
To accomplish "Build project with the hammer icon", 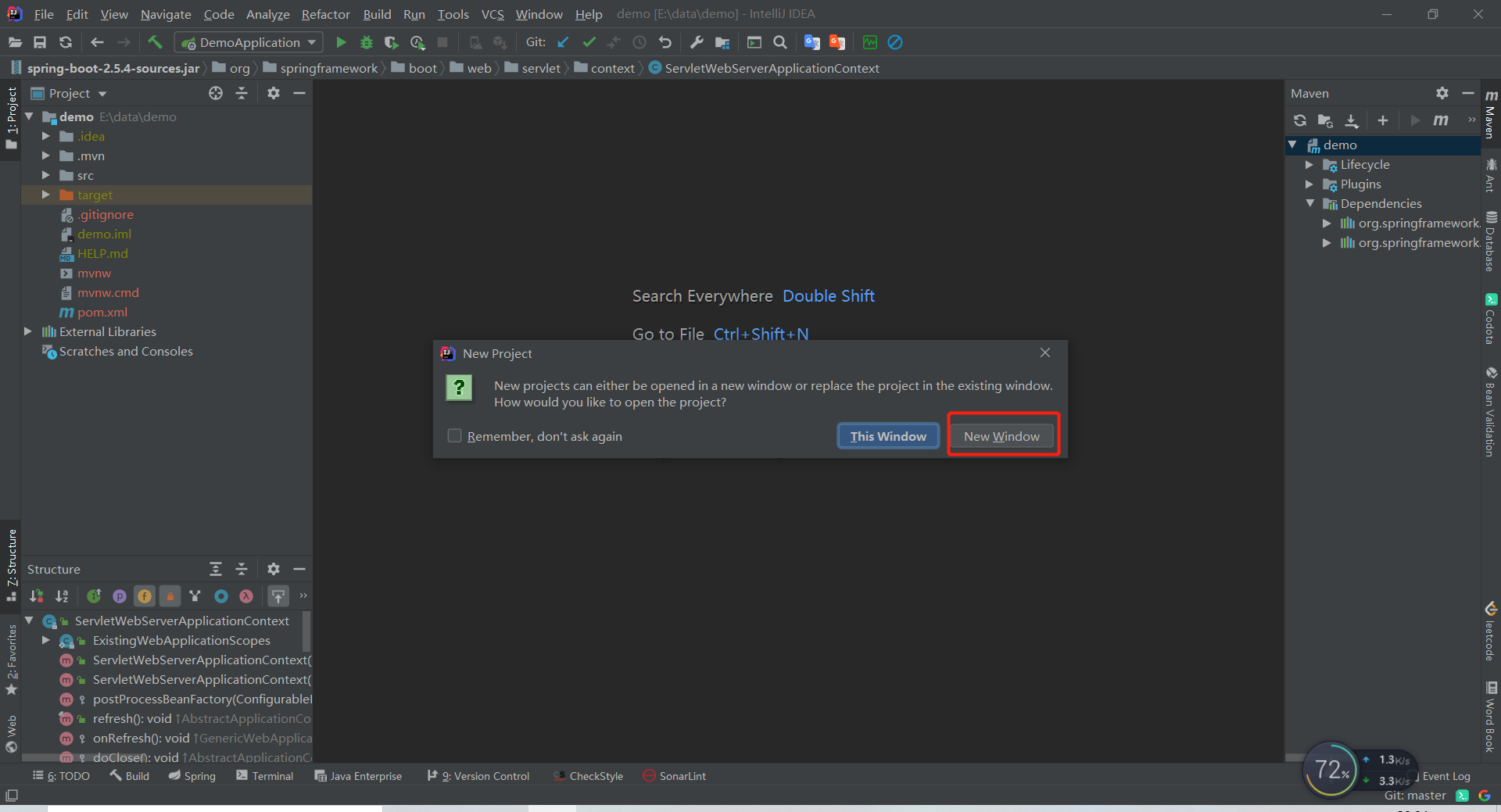I will [155, 42].
